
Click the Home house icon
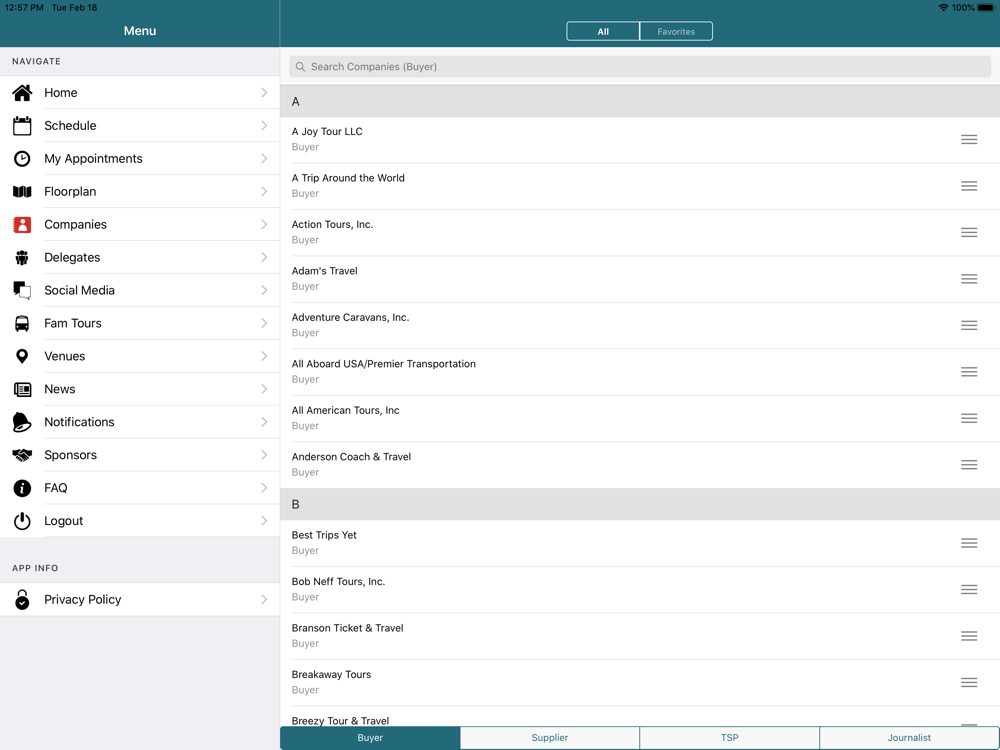tap(22, 93)
